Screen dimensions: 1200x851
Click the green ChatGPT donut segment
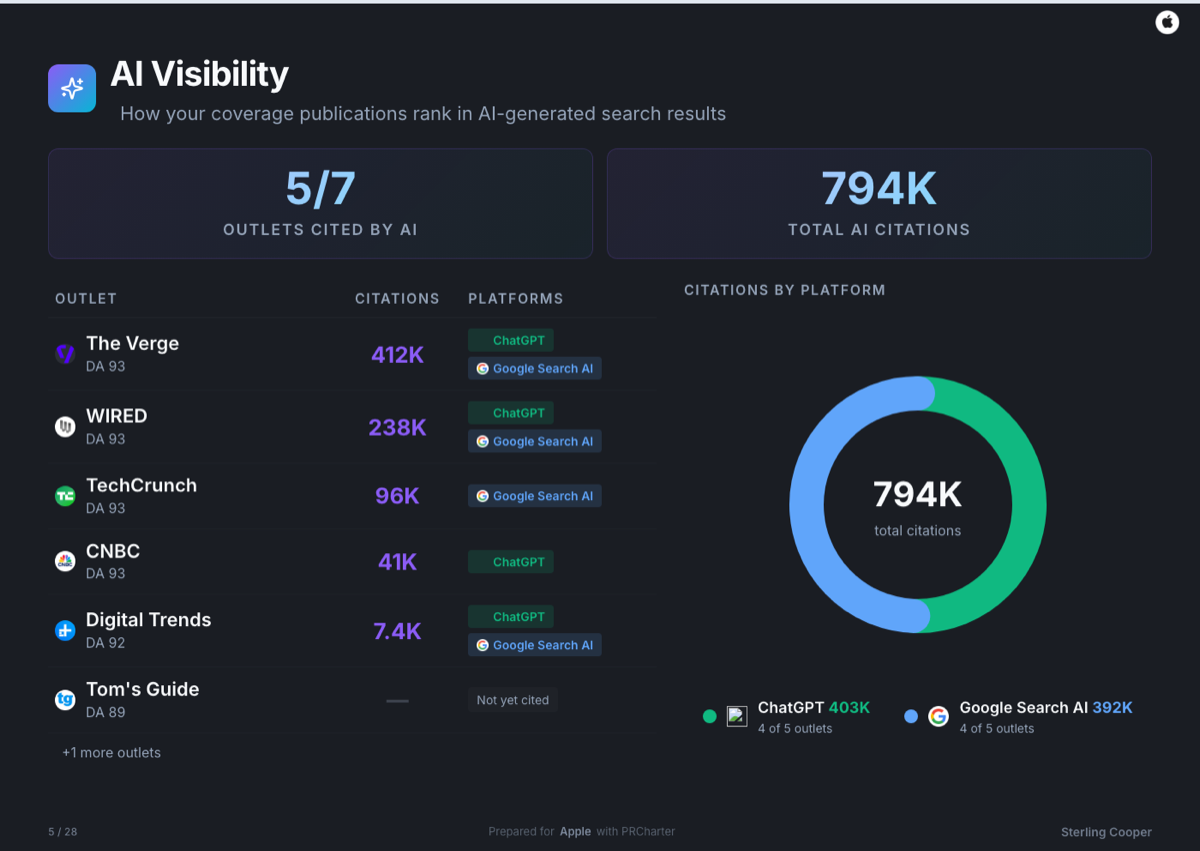[x=1029, y=505]
